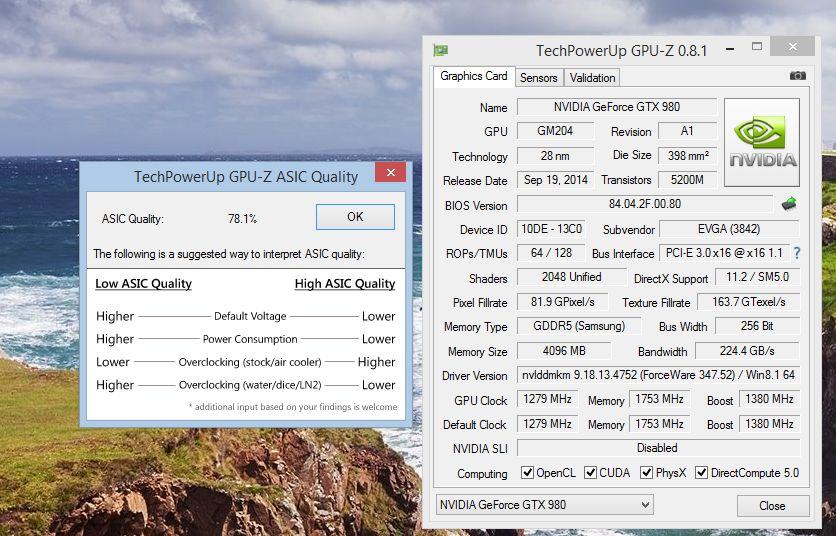Click the Texture Fillrate field 163.7 GTexel/s
Image resolution: width=836 pixels, height=536 pixels.
point(749,302)
